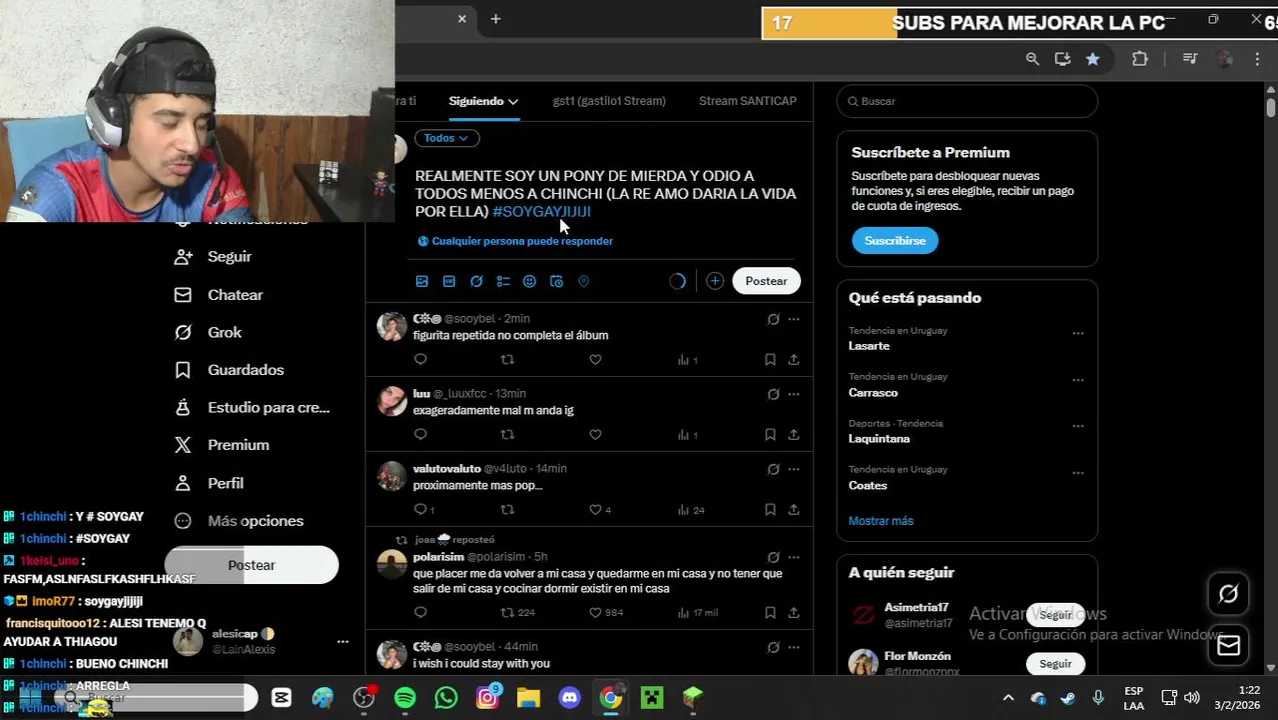Open more options for valutovaluto's post

[x=794, y=469]
